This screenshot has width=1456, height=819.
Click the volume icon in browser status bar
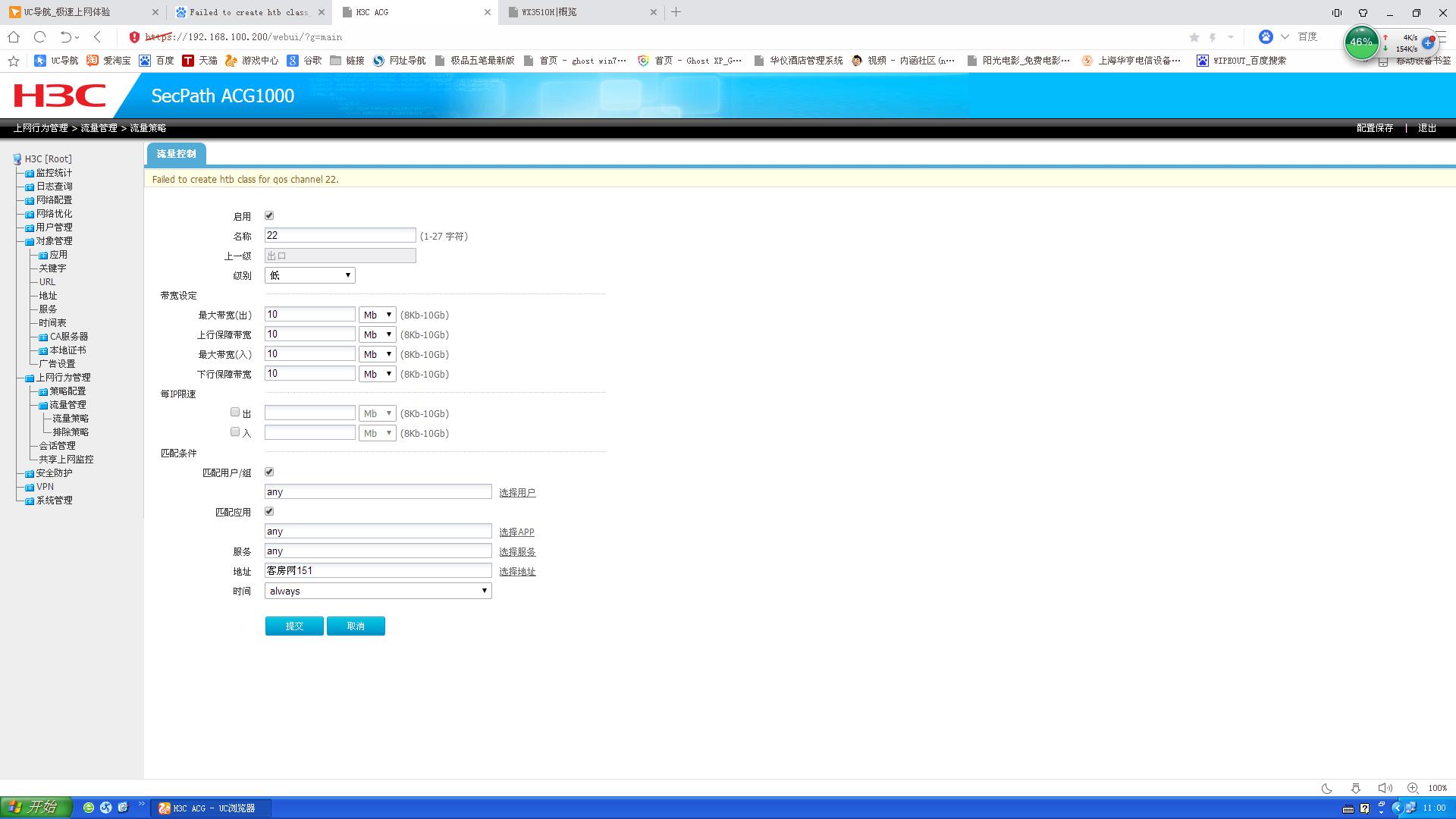[x=1385, y=788]
